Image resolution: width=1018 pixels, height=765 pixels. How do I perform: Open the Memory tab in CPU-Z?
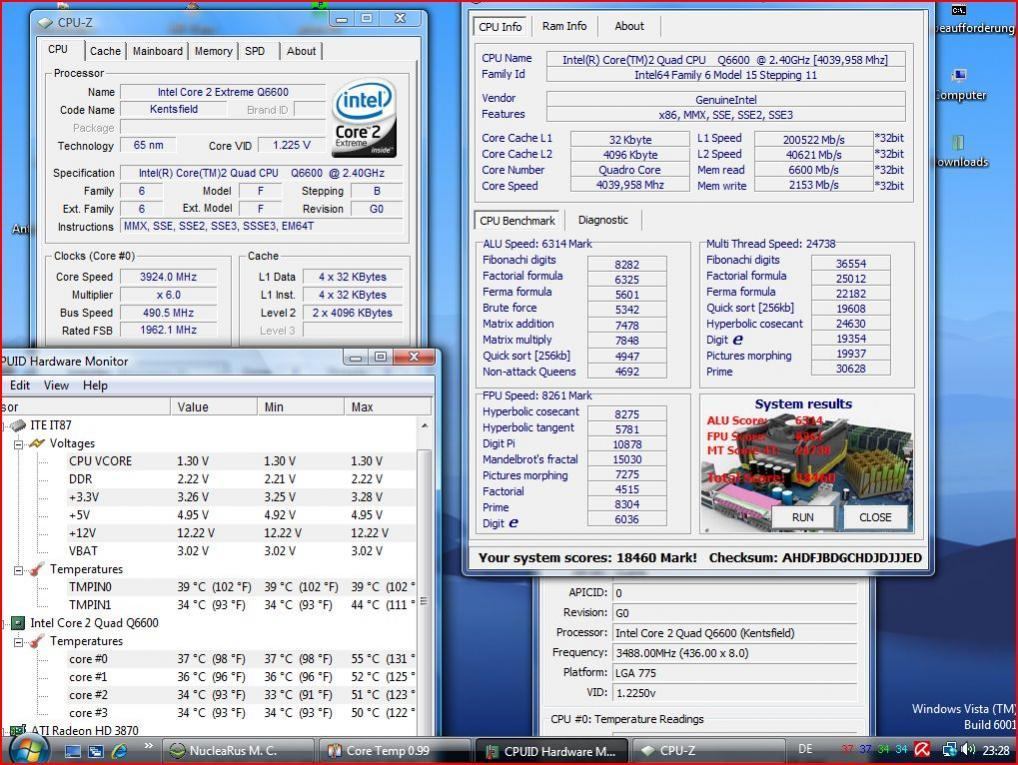pyautogui.click(x=214, y=51)
